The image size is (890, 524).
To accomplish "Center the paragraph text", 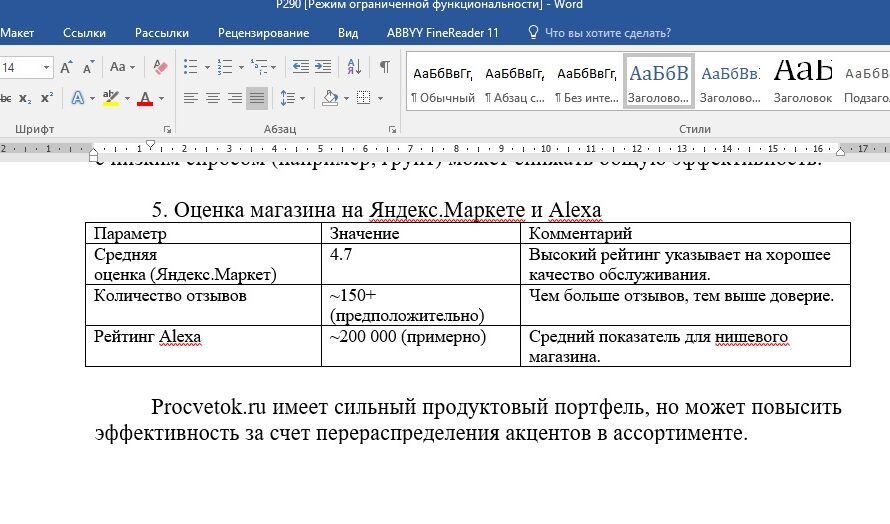I will 213,98.
